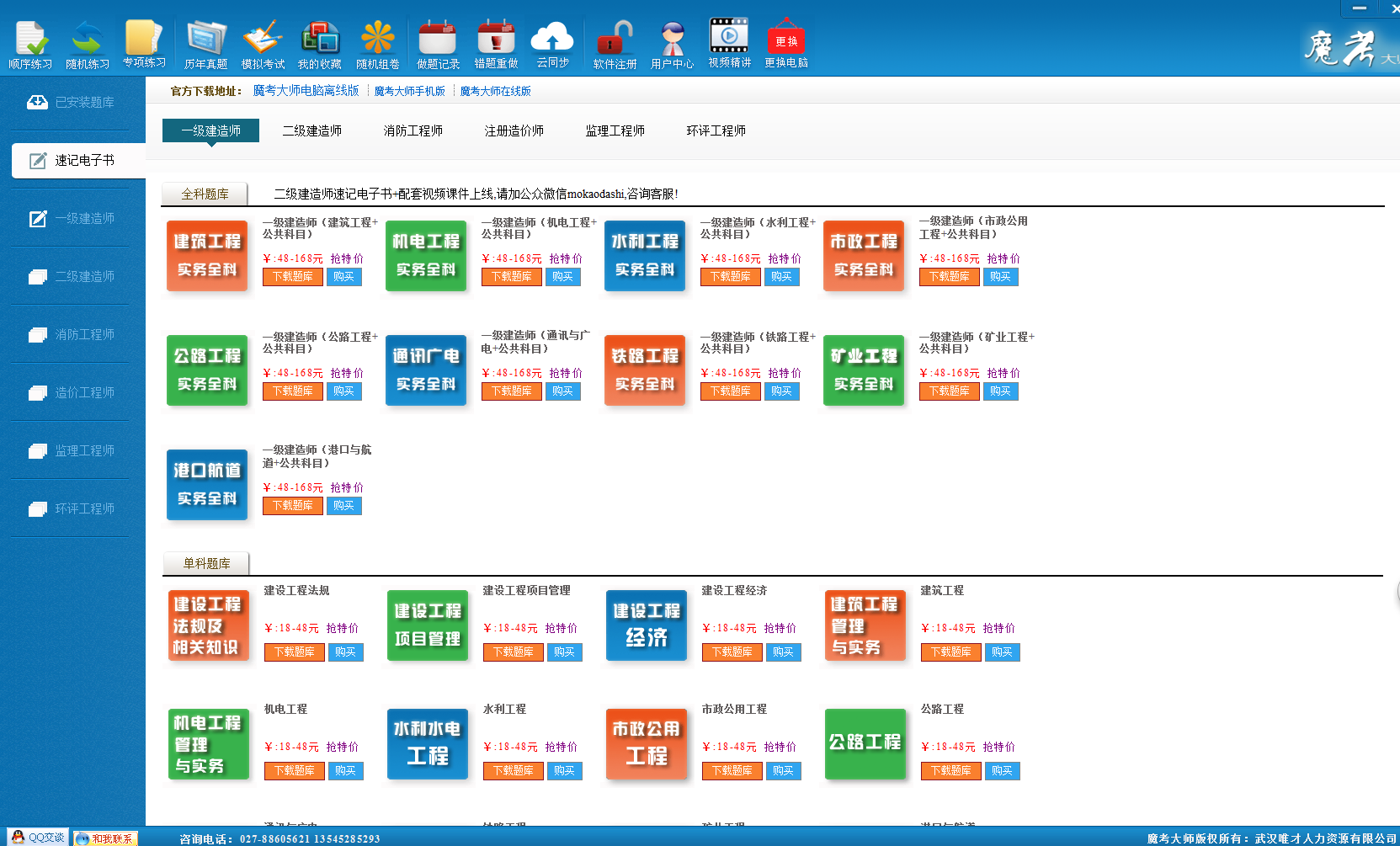The width and height of the screenshot is (1400, 846).
Task: Open 魔考大师电脑离线版 download link
Action: point(306,91)
